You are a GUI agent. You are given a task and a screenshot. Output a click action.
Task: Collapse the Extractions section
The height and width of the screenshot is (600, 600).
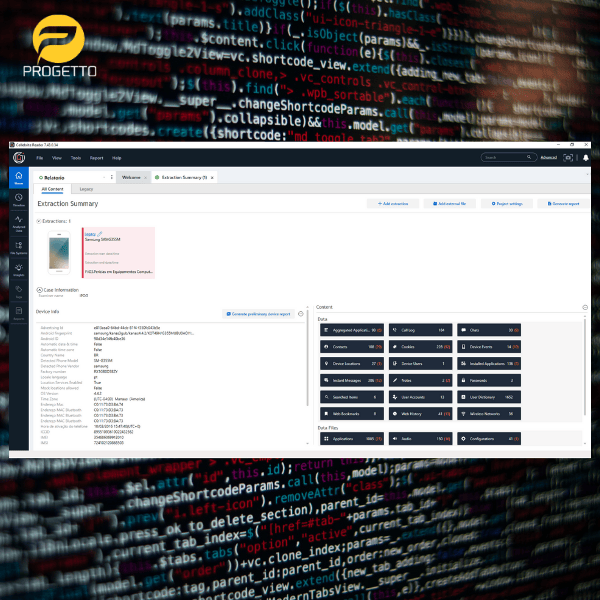[x=39, y=220]
